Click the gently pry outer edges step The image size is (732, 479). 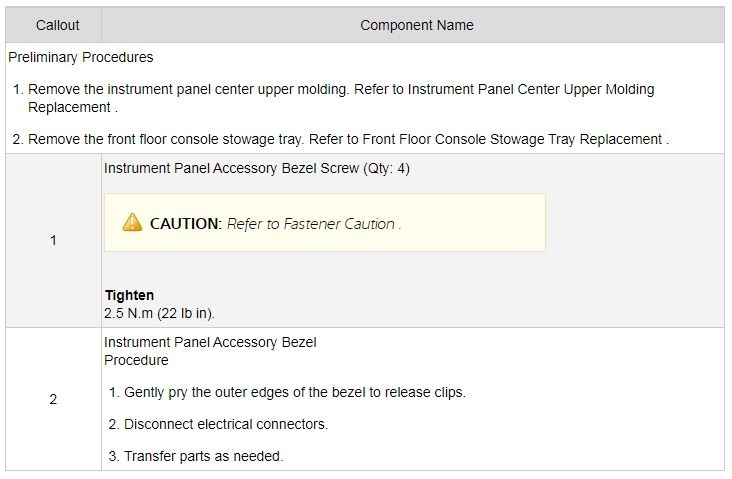click(294, 392)
